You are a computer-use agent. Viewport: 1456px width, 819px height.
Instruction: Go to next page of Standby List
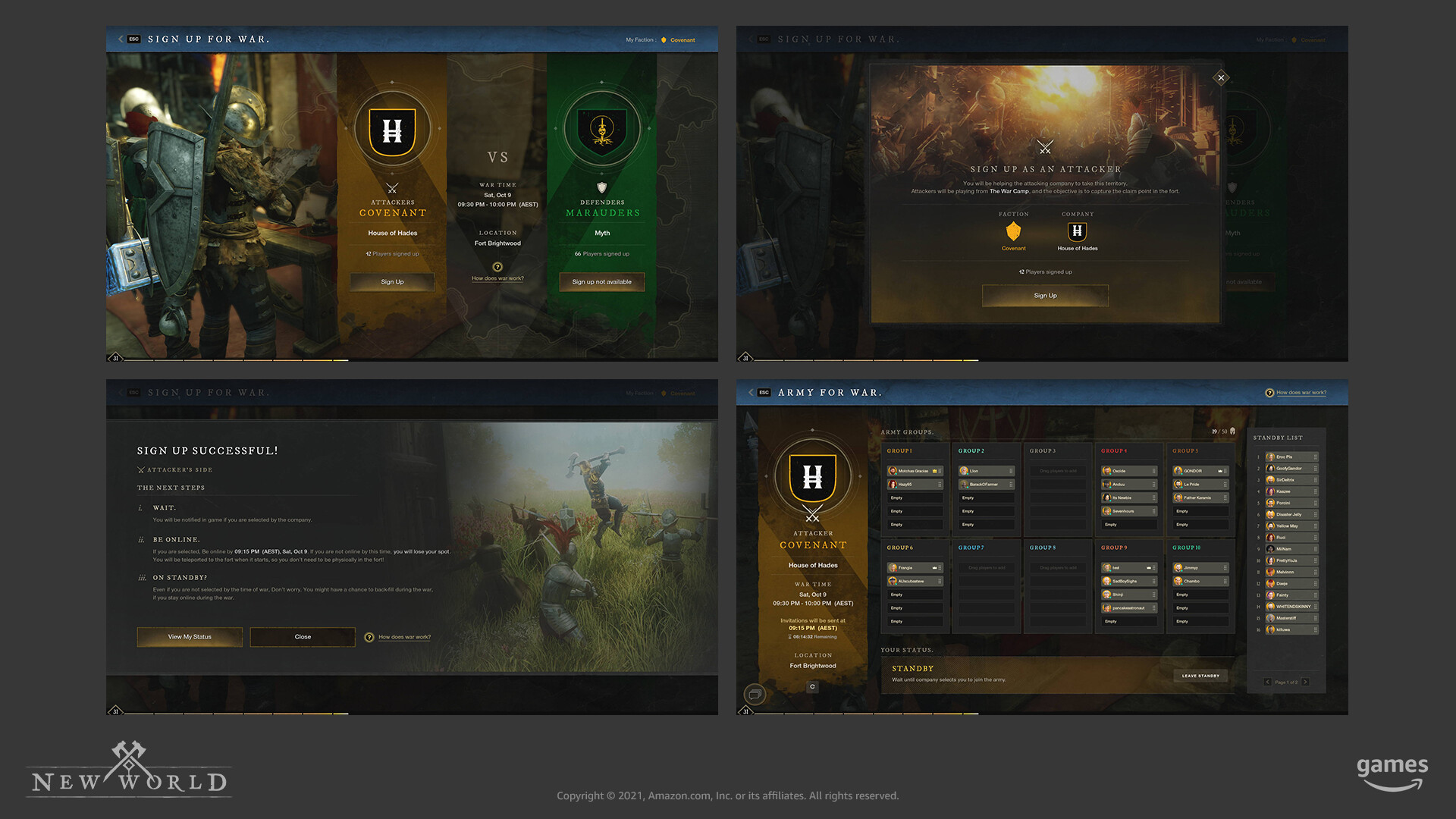1305,682
